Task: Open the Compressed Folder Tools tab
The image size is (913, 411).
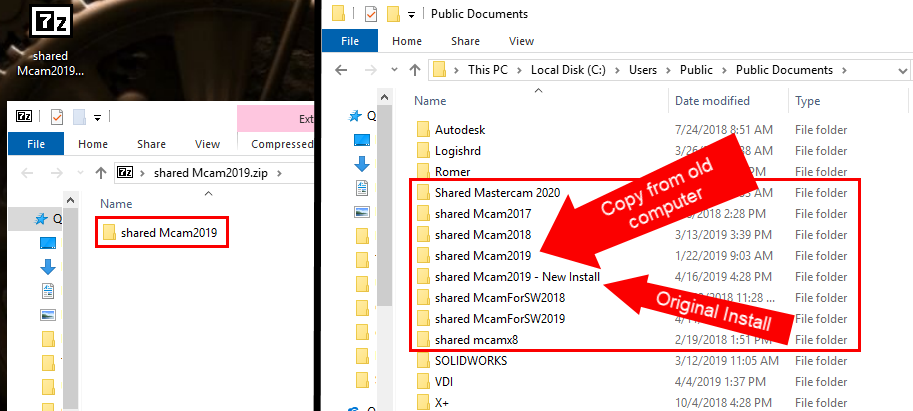Action: (282, 144)
